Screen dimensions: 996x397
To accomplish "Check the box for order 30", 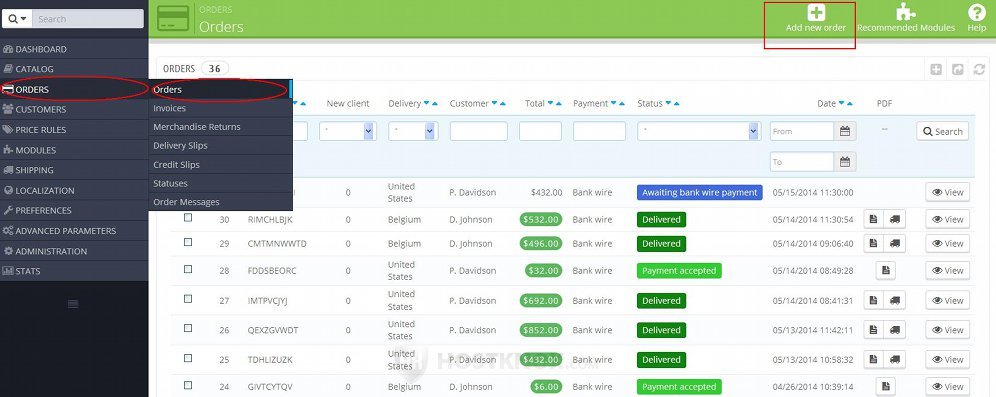I will 188,217.
